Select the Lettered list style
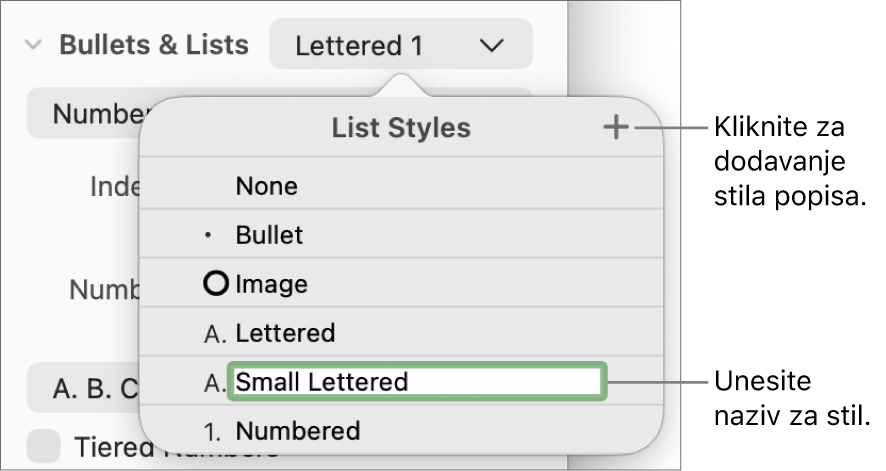This screenshot has width=886, height=471. tap(286, 333)
